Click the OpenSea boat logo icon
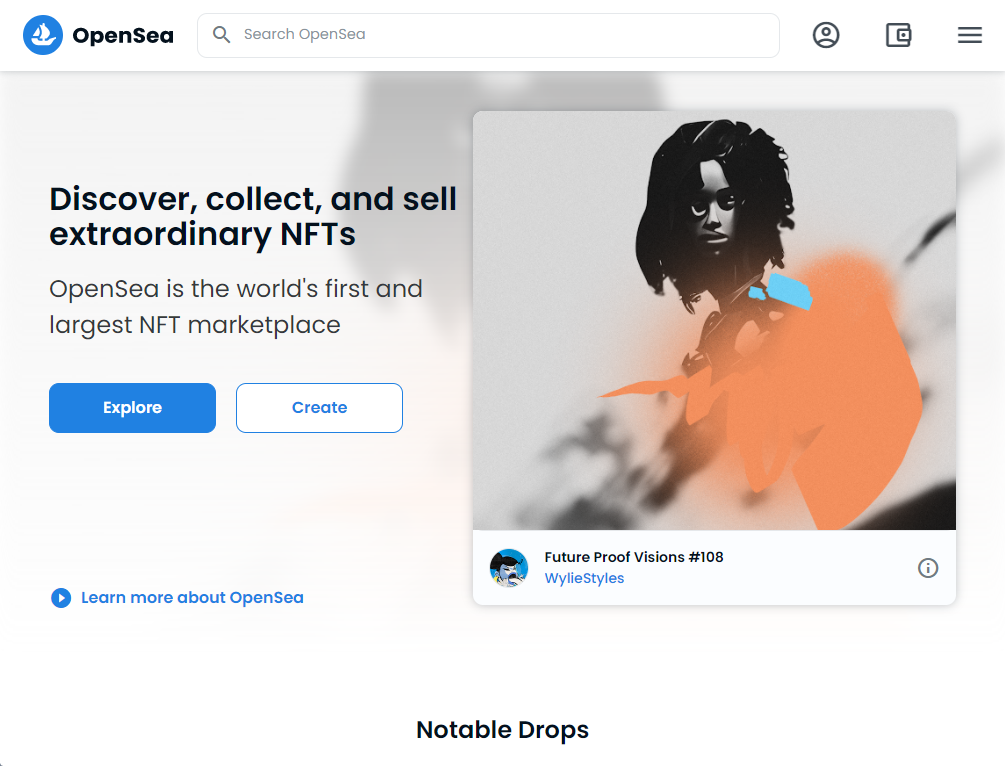Screen dimensions: 1005x766 click(42, 34)
